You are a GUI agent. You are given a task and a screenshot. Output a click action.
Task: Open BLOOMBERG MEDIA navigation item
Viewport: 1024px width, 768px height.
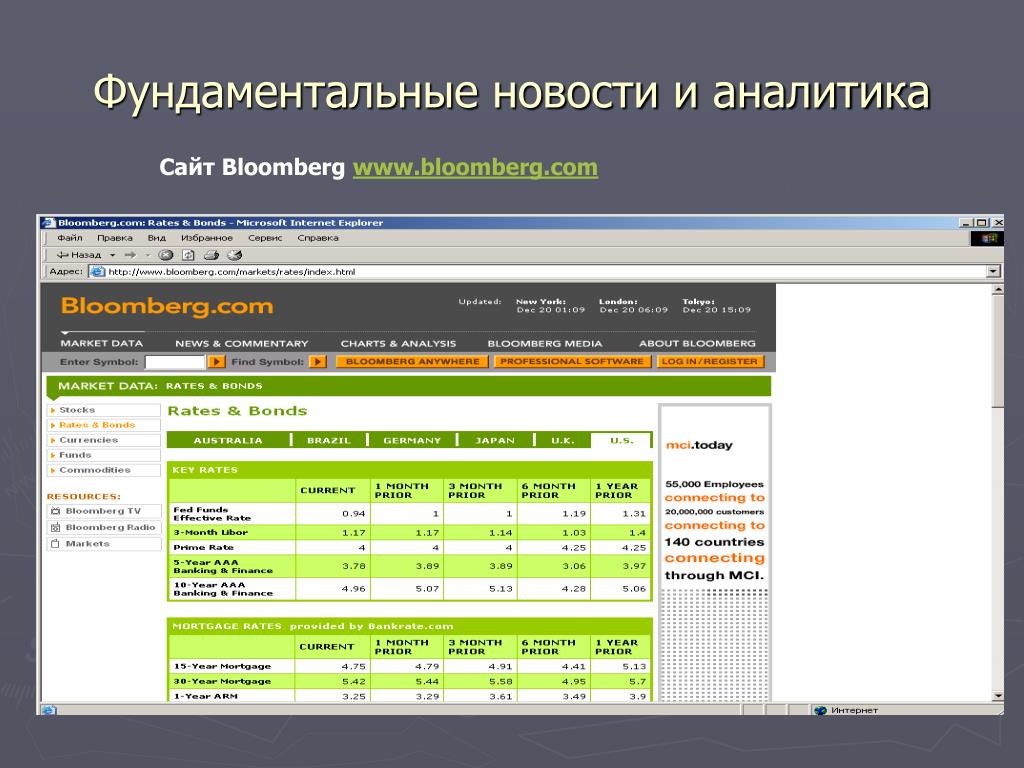[545, 344]
